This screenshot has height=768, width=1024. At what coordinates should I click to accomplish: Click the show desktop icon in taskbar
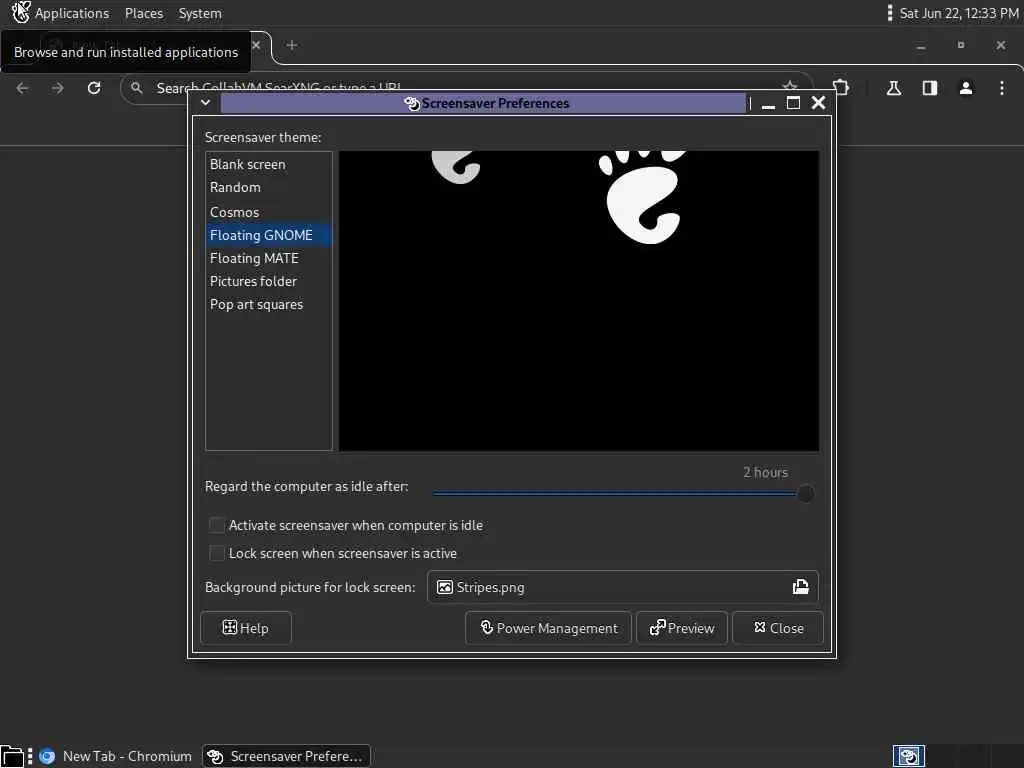(12, 756)
